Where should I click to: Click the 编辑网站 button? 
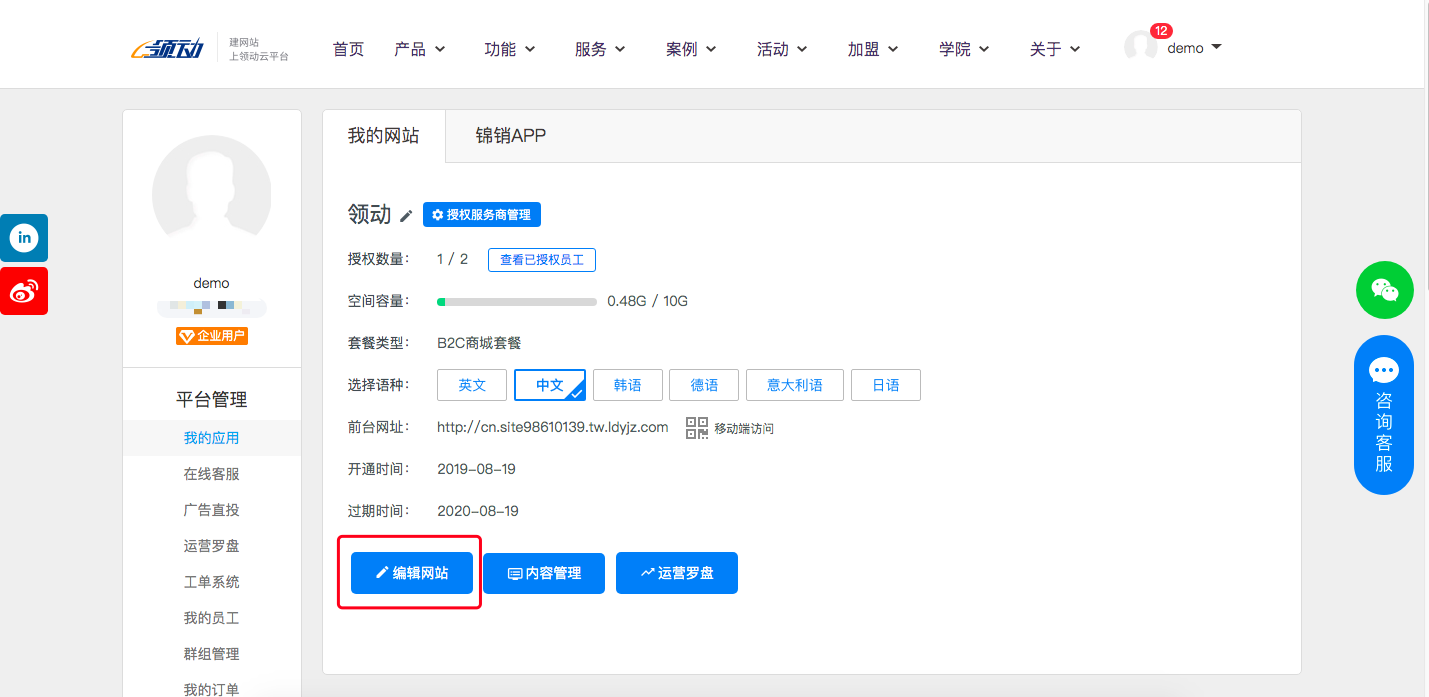pyautogui.click(x=411, y=573)
